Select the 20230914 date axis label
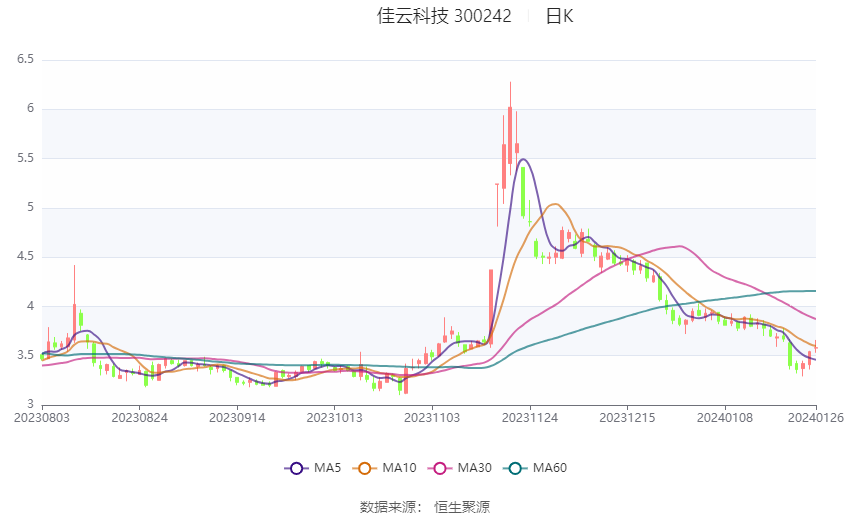 point(237,418)
